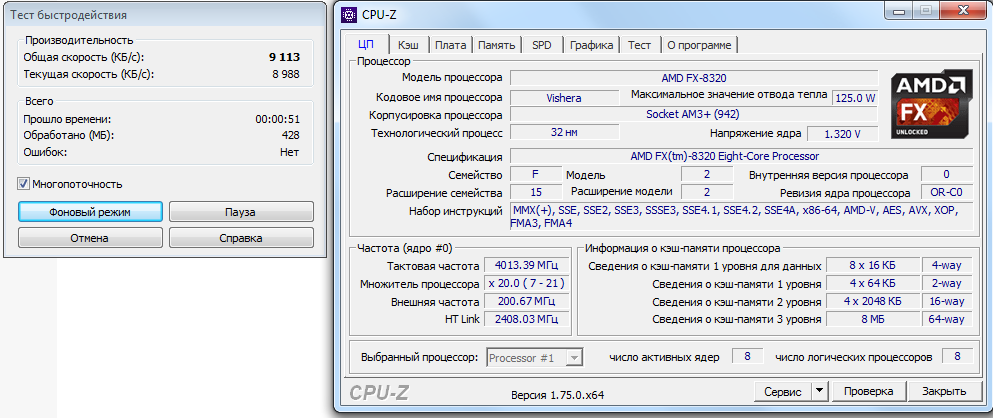The width and height of the screenshot is (993, 418).
Task: Click the 200.67 МГц external frequency value
Action: (527, 301)
